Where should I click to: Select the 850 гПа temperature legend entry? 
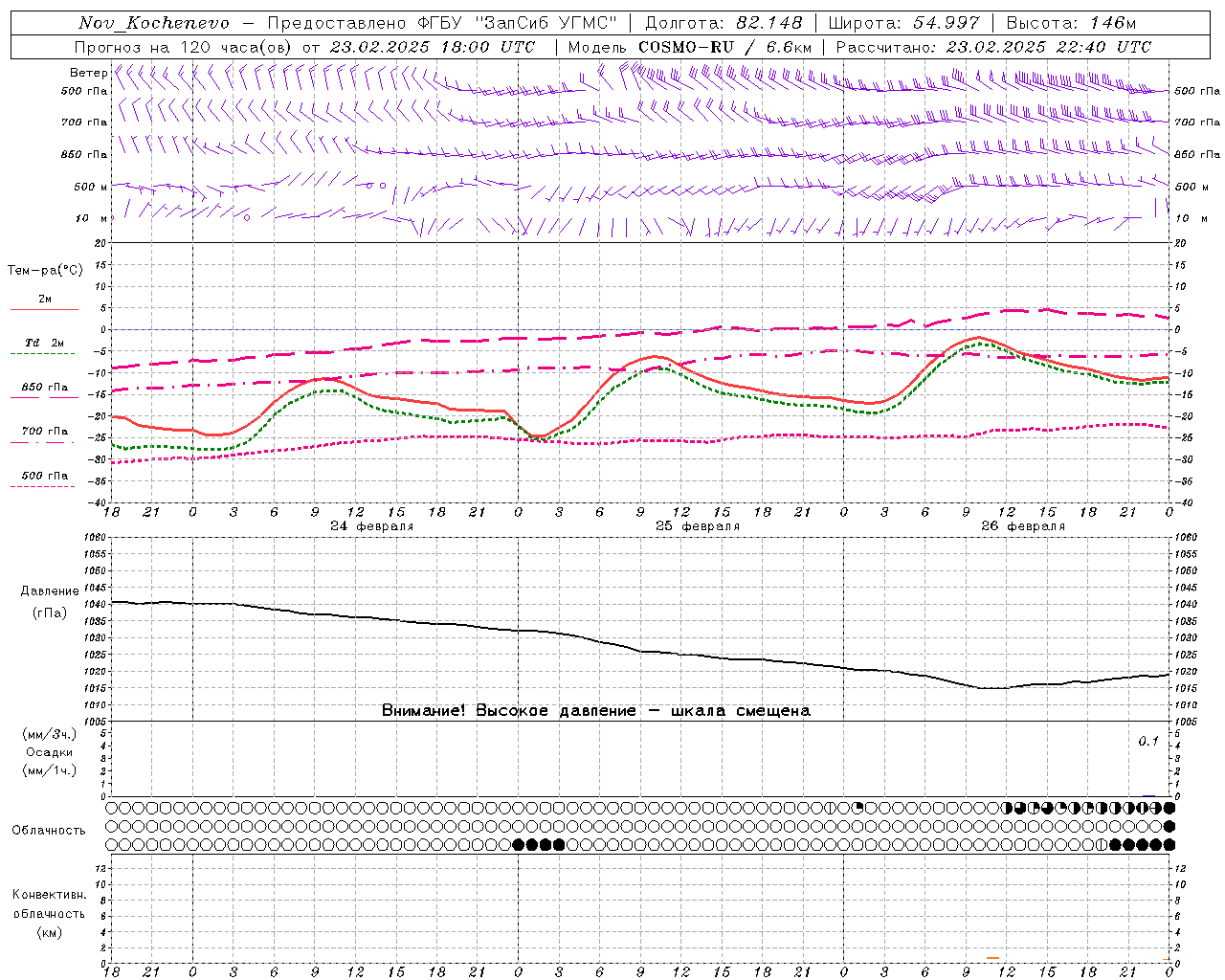44,388
